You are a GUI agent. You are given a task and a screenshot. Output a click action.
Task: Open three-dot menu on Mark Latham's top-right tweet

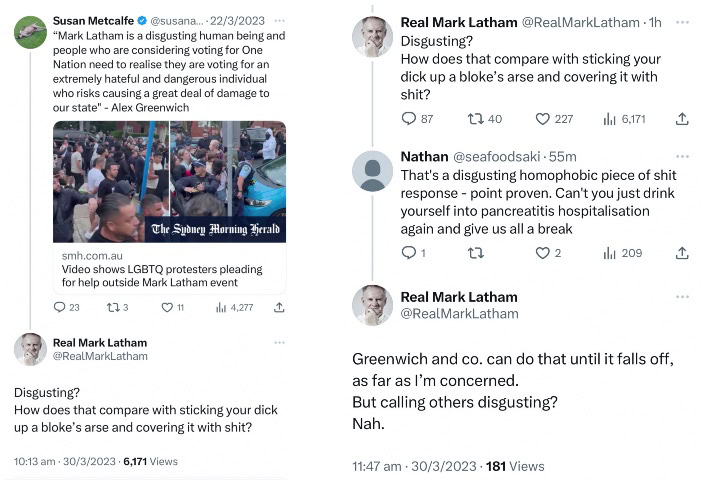[682, 22]
